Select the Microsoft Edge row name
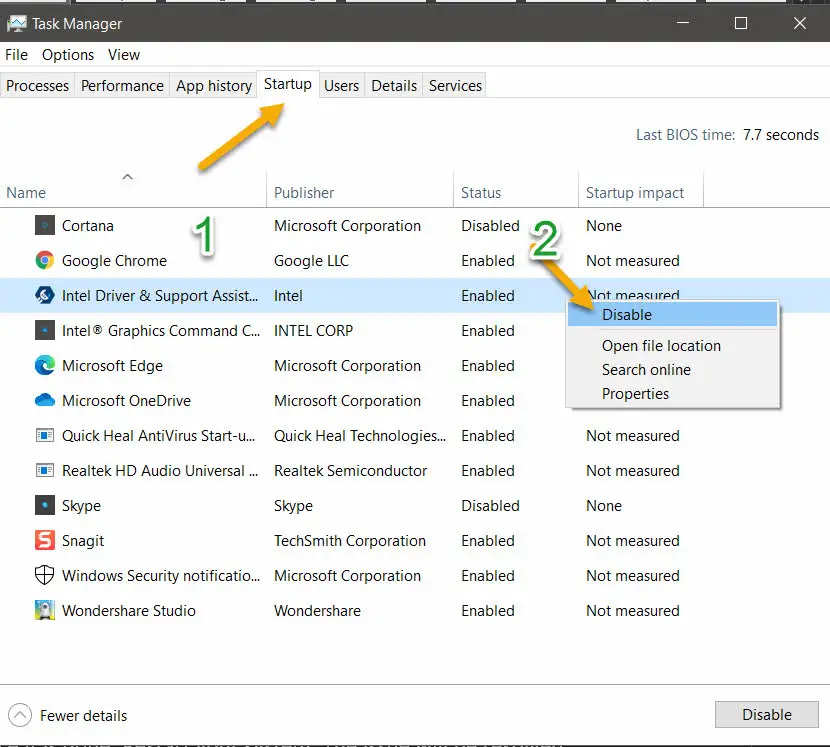The image size is (830, 747). pos(112,365)
